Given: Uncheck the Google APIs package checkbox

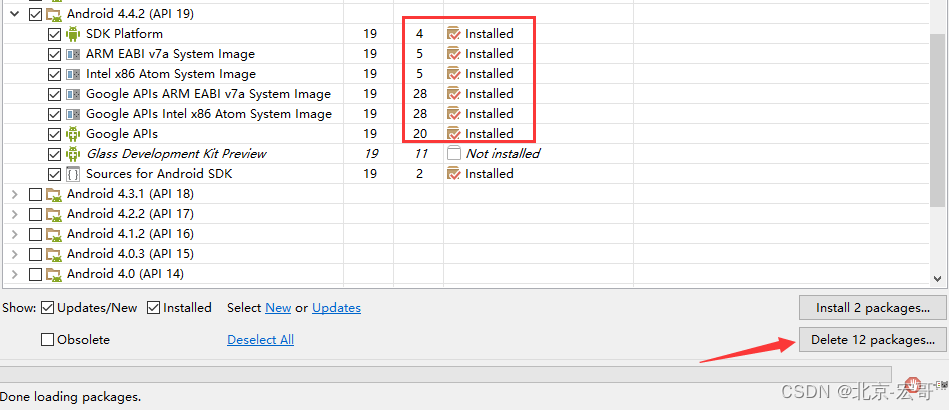Looking at the screenshot, I should tap(54, 134).
